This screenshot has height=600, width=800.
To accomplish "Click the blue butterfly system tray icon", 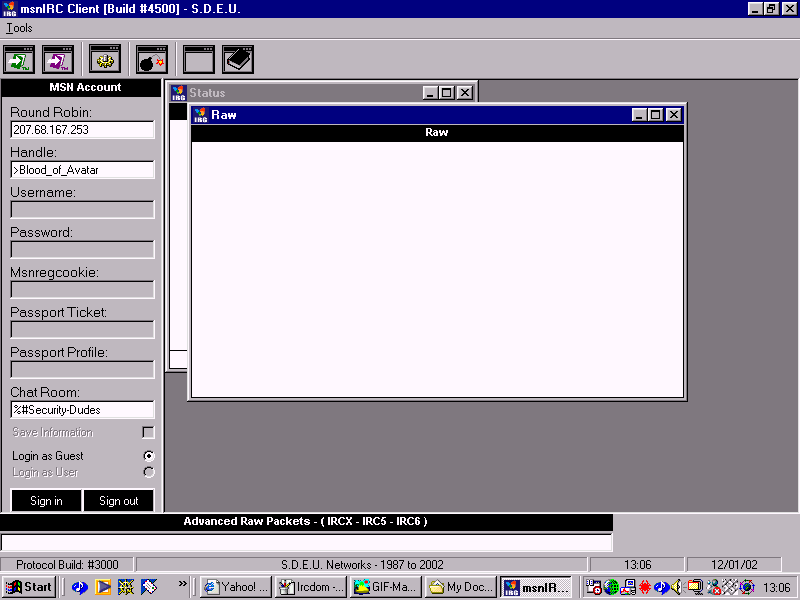I will [x=661, y=587].
